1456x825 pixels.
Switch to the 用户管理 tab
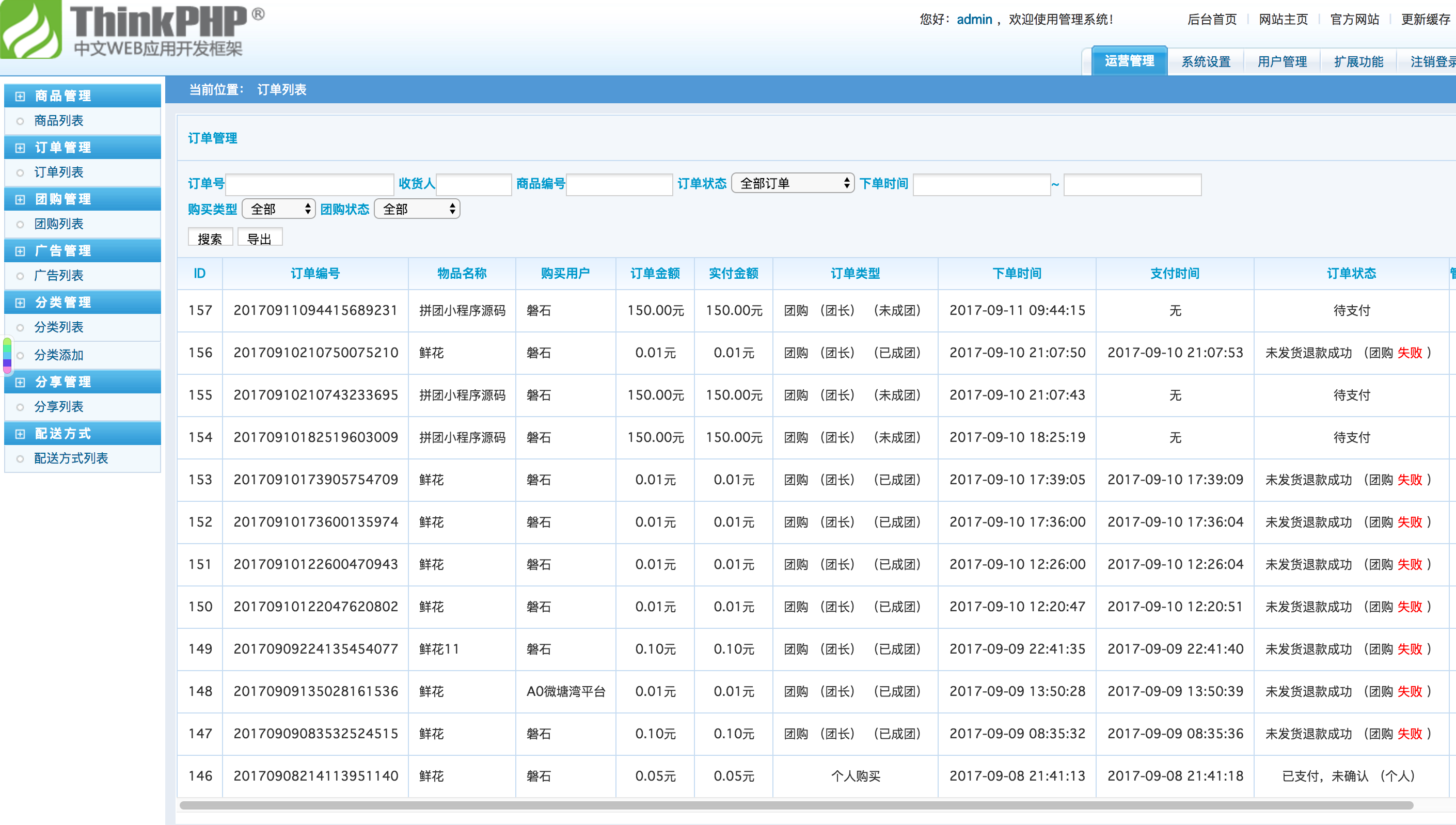1282,61
